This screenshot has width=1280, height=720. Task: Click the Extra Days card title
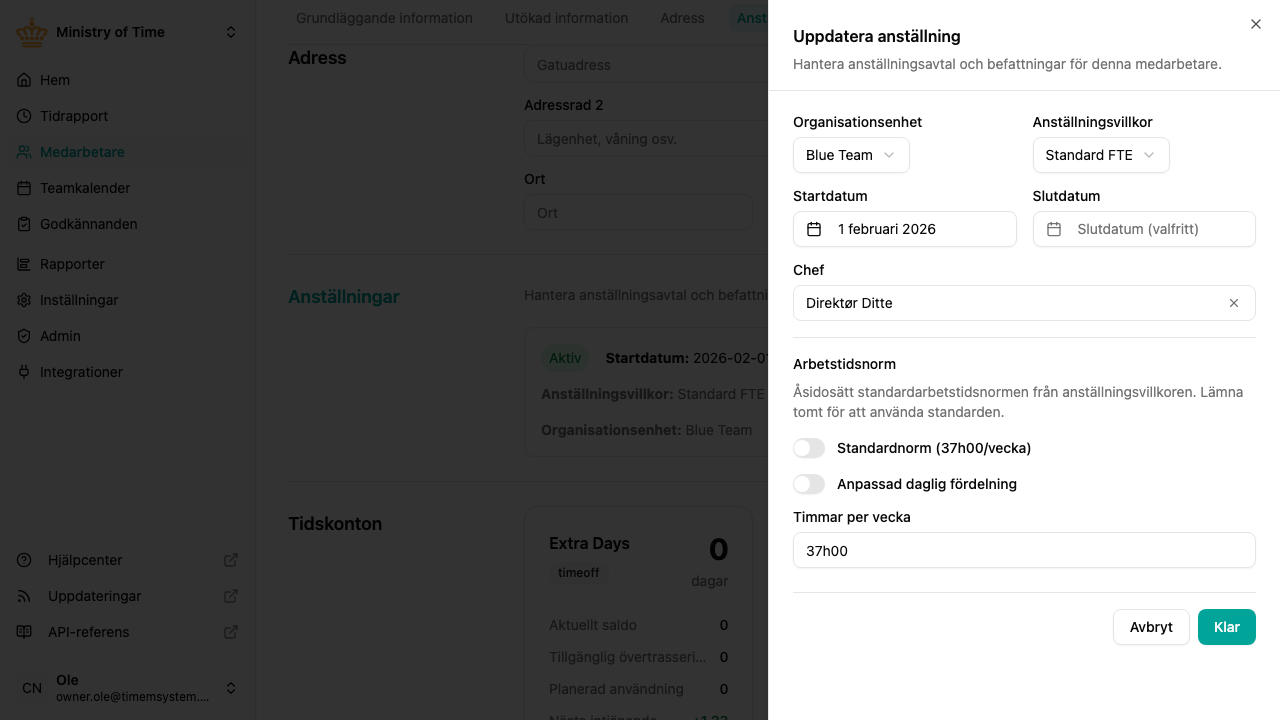(589, 544)
